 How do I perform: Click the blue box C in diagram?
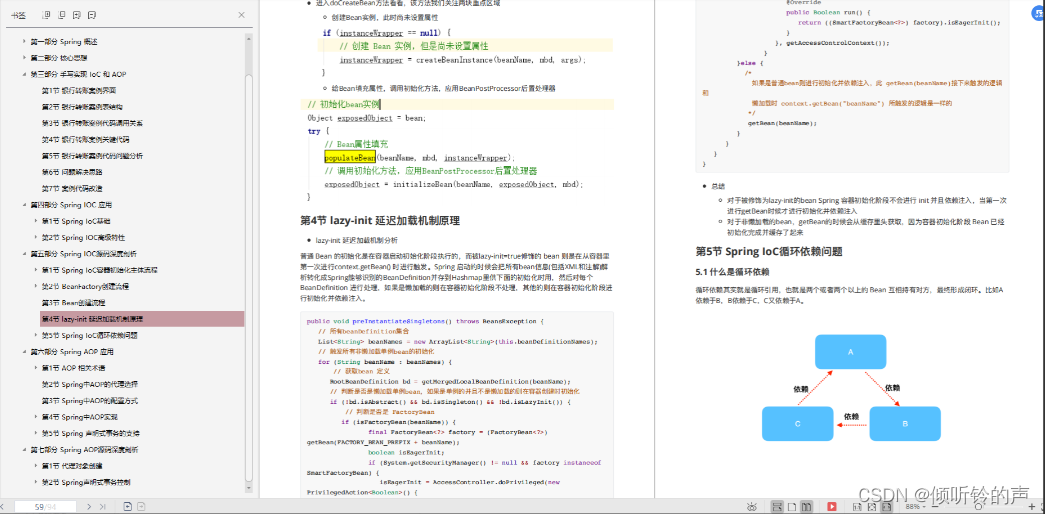point(797,423)
